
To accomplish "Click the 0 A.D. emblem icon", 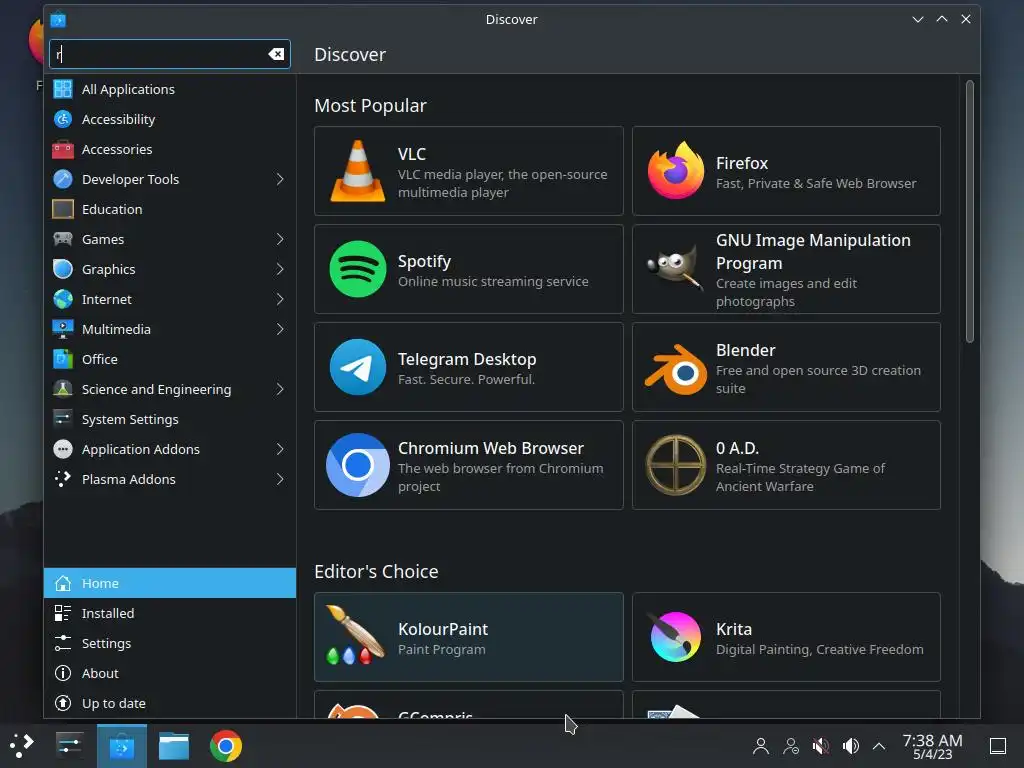I will click(x=675, y=465).
